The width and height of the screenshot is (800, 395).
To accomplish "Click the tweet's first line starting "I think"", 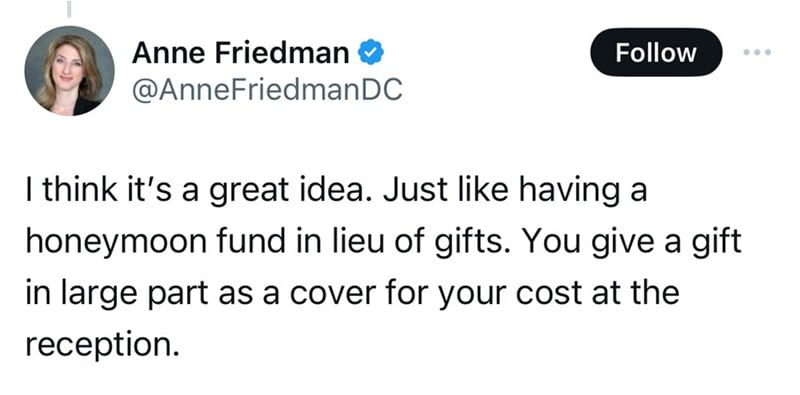I will [x=336, y=191].
